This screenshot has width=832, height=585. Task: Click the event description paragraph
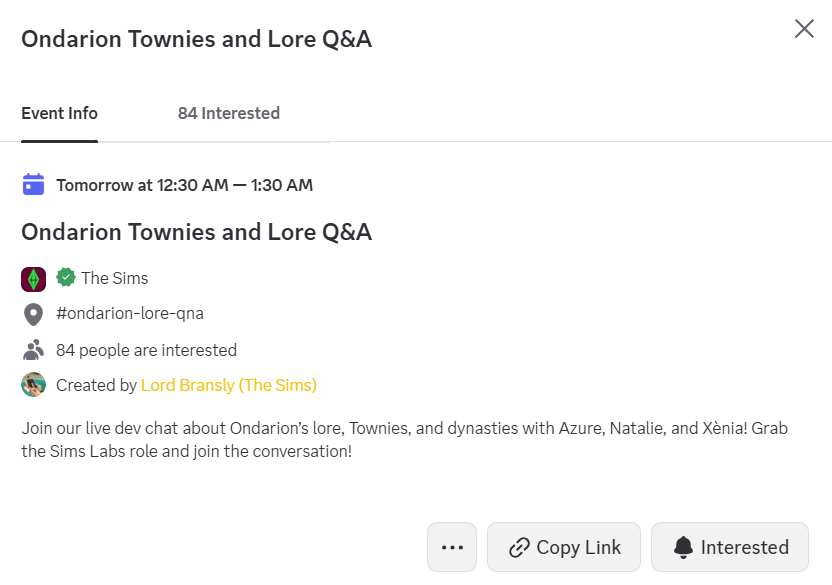tap(400, 440)
